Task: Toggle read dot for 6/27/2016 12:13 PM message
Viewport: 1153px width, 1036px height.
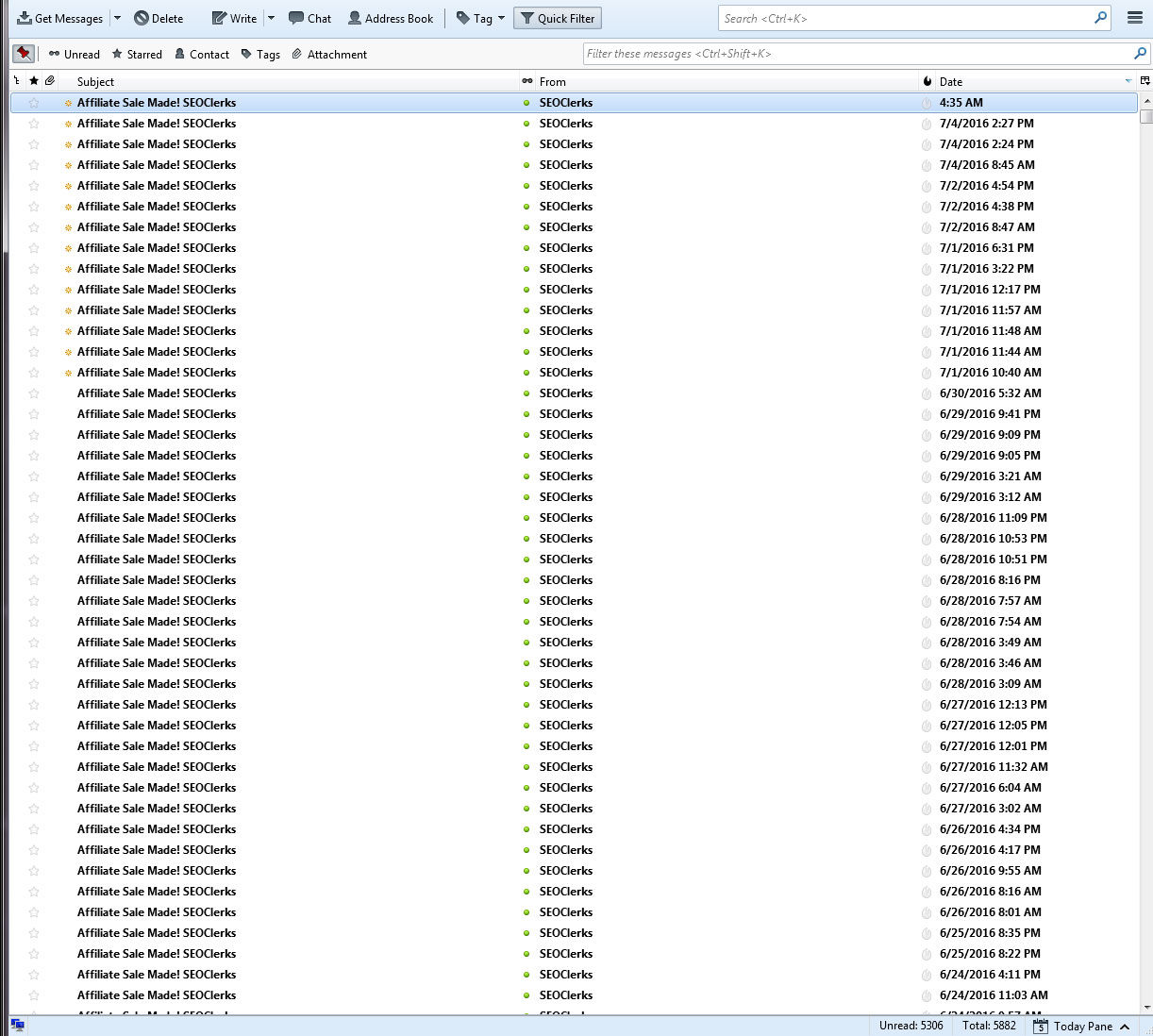Action: point(526,705)
